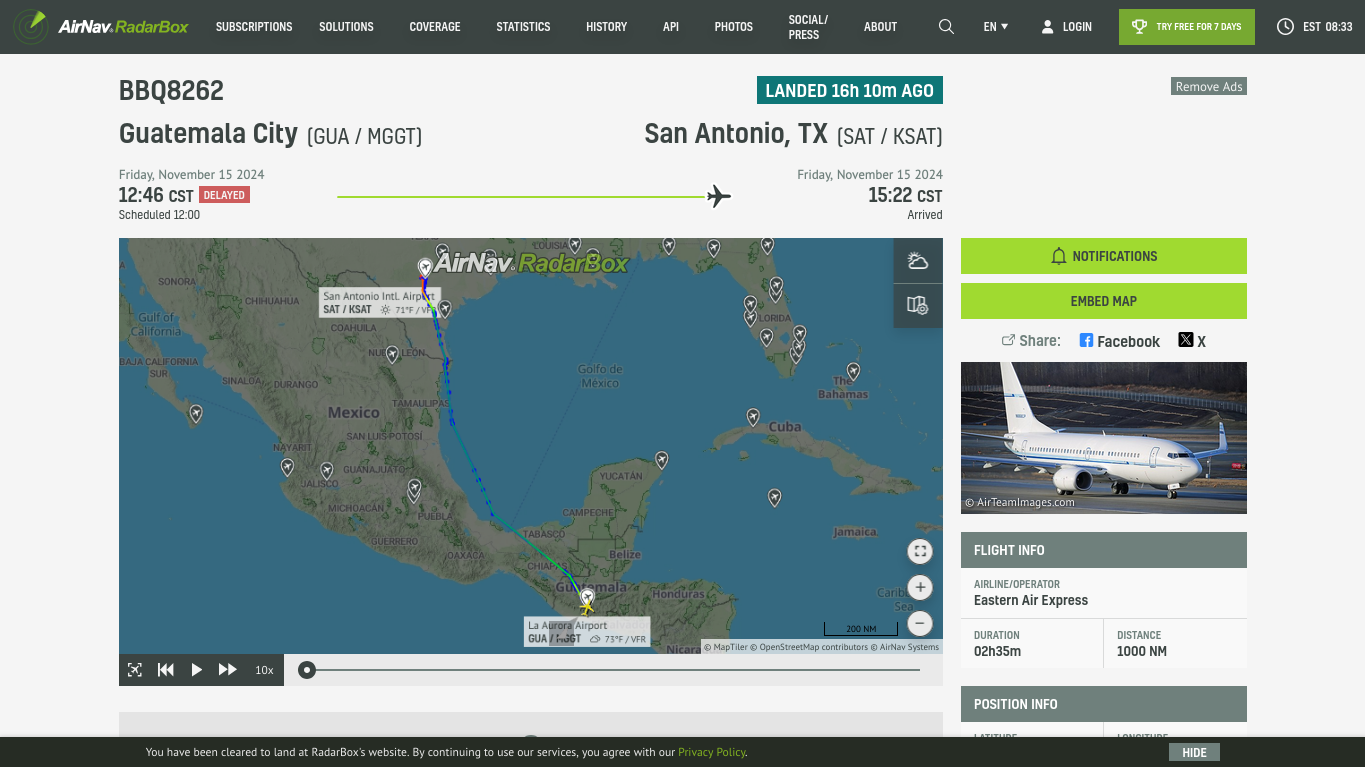Zoom in the map with plus button

(x=920, y=587)
